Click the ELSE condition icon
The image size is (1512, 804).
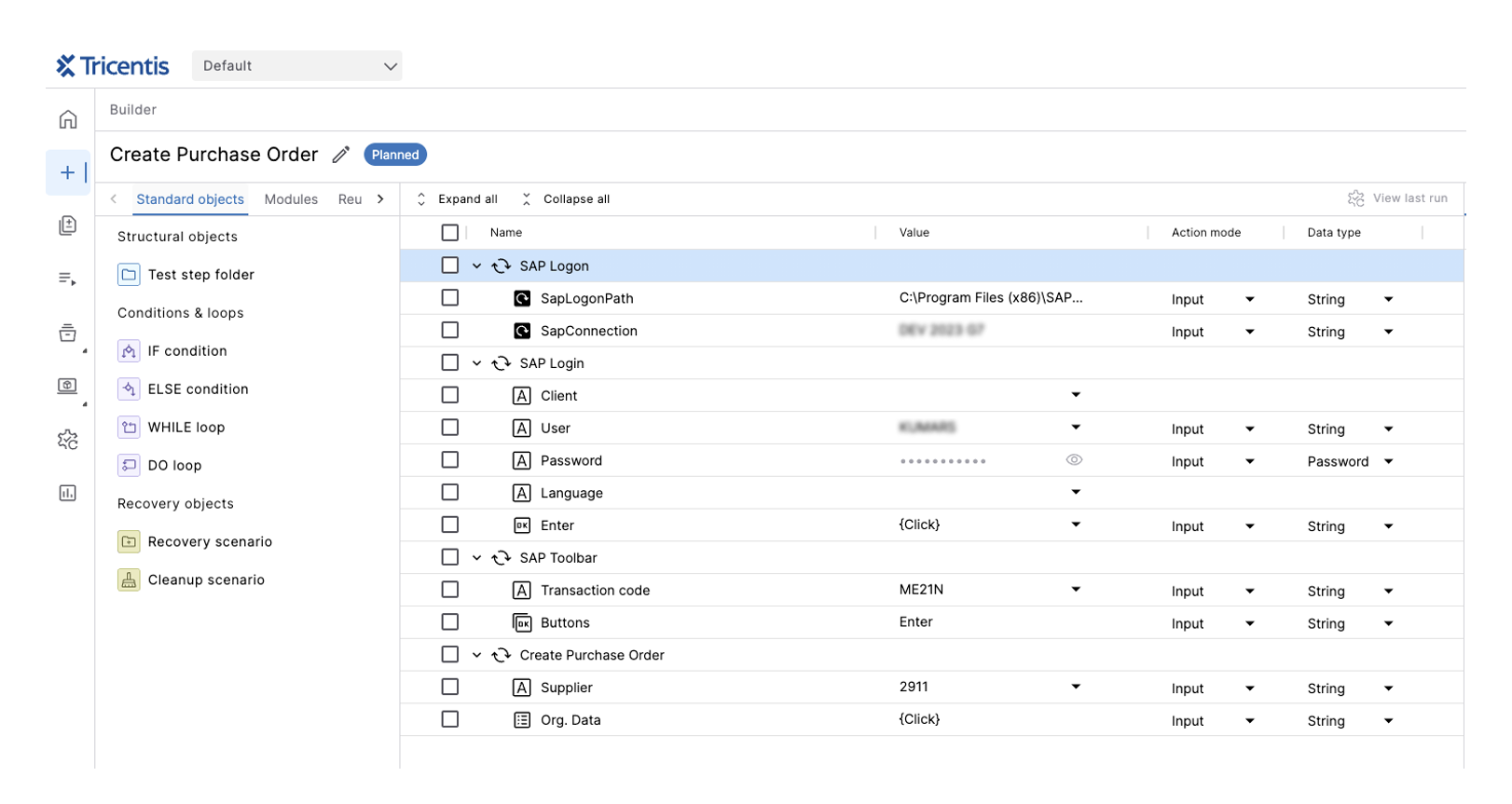pos(129,389)
